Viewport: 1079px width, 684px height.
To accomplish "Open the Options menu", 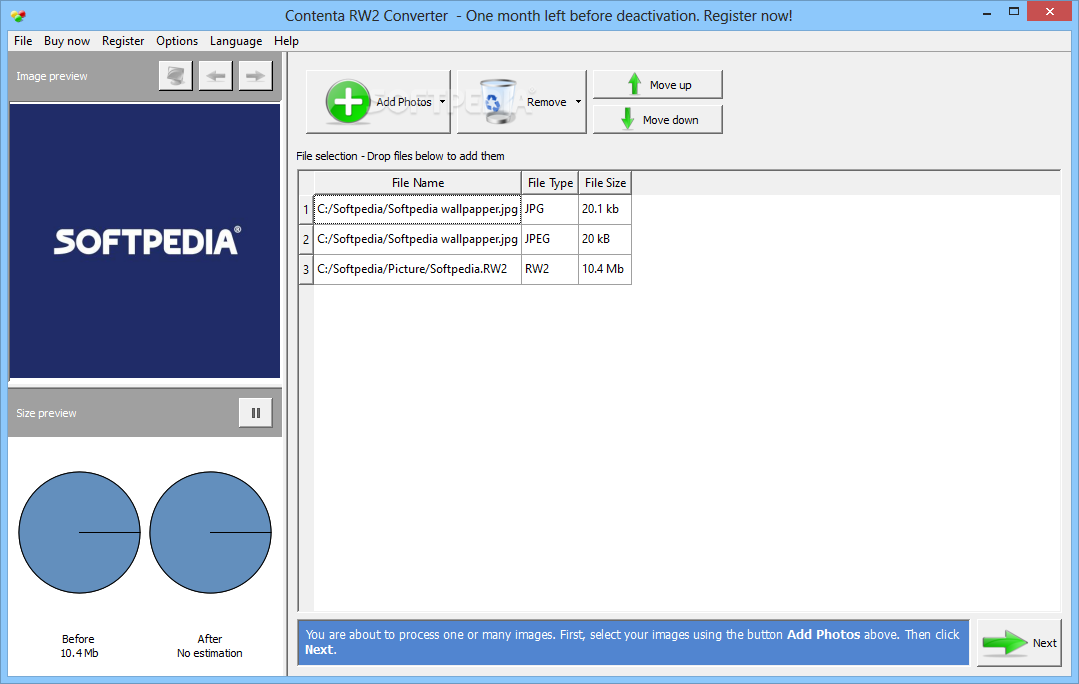I will [x=177, y=41].
